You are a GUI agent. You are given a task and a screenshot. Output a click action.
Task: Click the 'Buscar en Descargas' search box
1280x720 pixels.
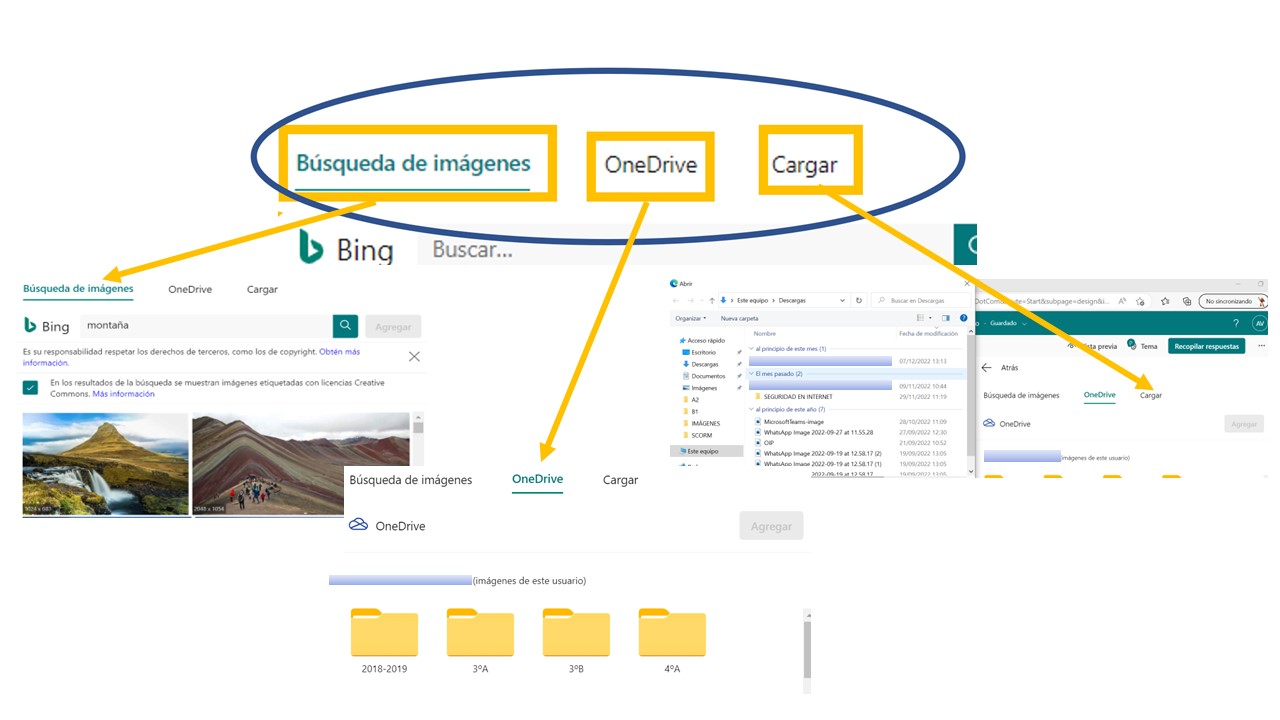tap(921, 300)
